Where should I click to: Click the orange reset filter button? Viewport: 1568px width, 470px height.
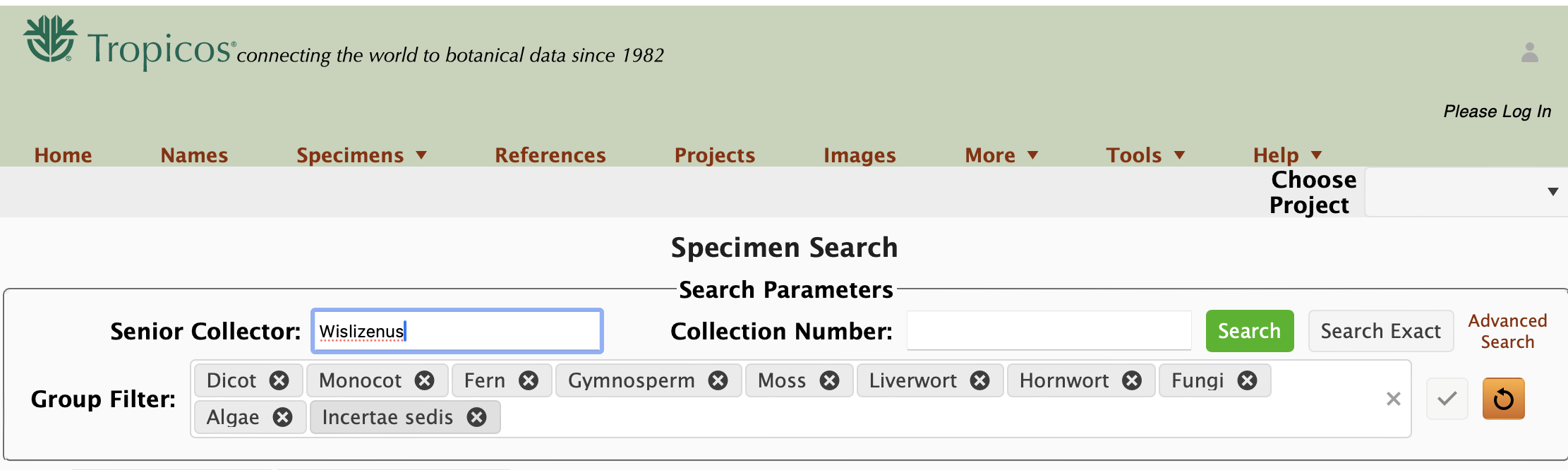pyautogui.click(x=1503, y=399)
